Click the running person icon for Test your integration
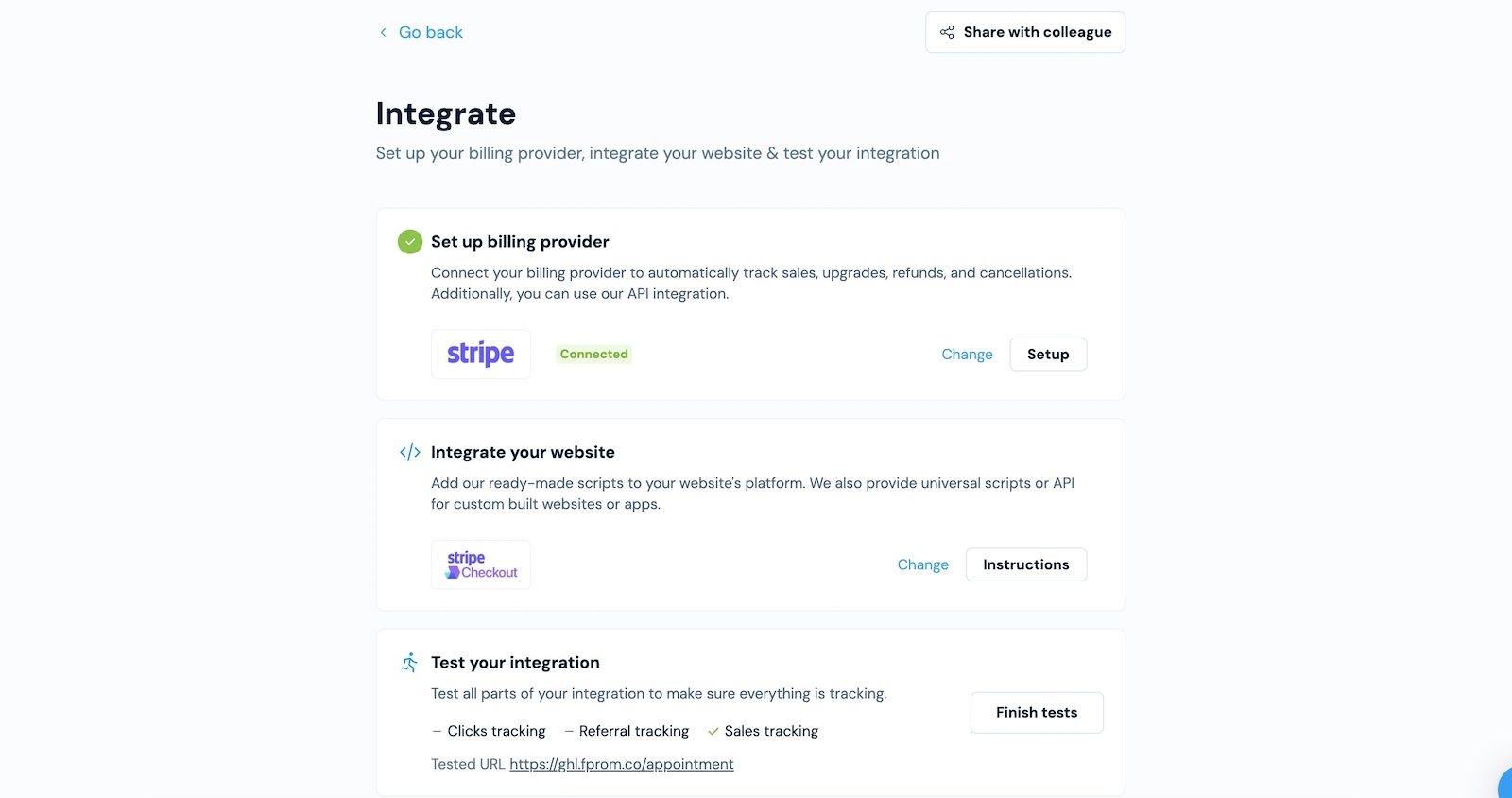Image resolution: width=1512 pixels, height=798 pixels. 409,662
